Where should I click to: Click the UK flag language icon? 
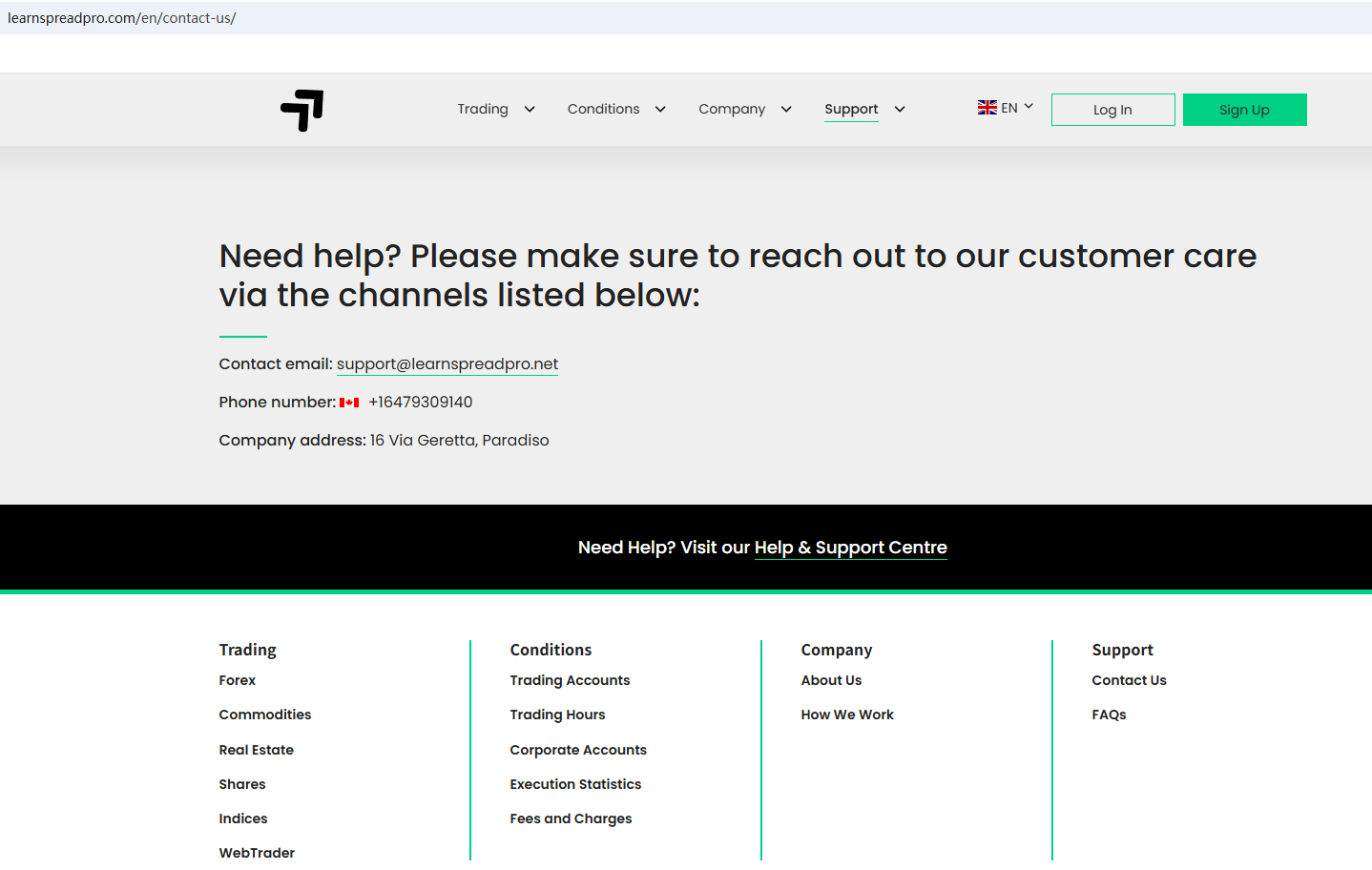coord(987,108)
